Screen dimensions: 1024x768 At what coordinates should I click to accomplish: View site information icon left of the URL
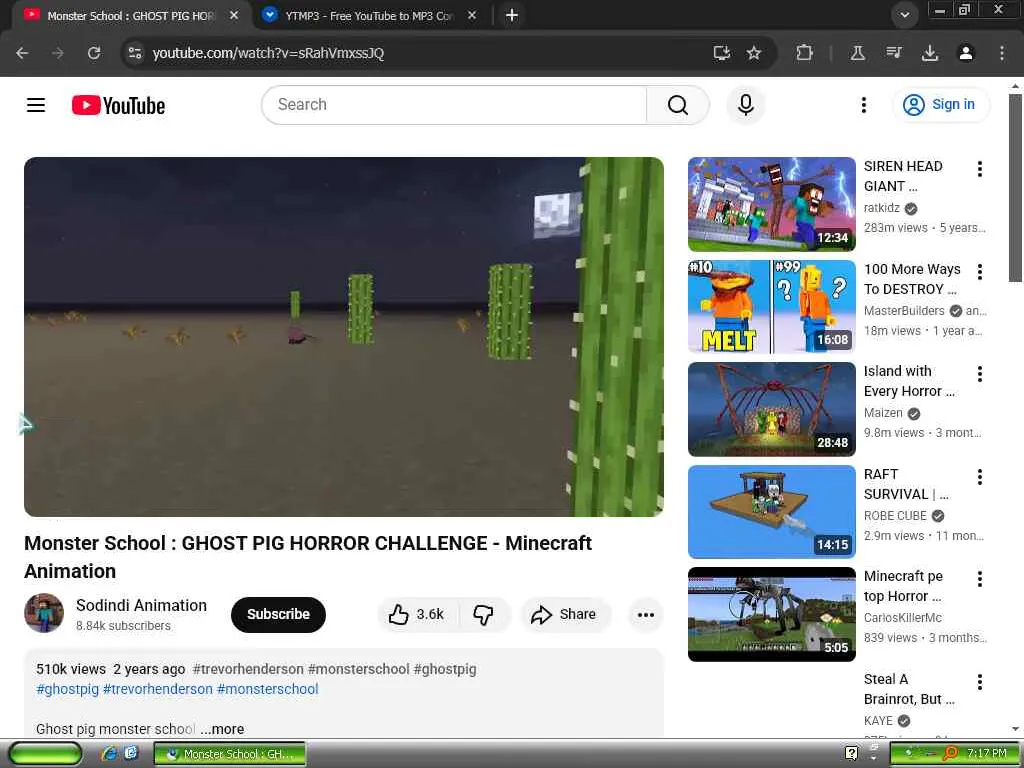point(135,53)
